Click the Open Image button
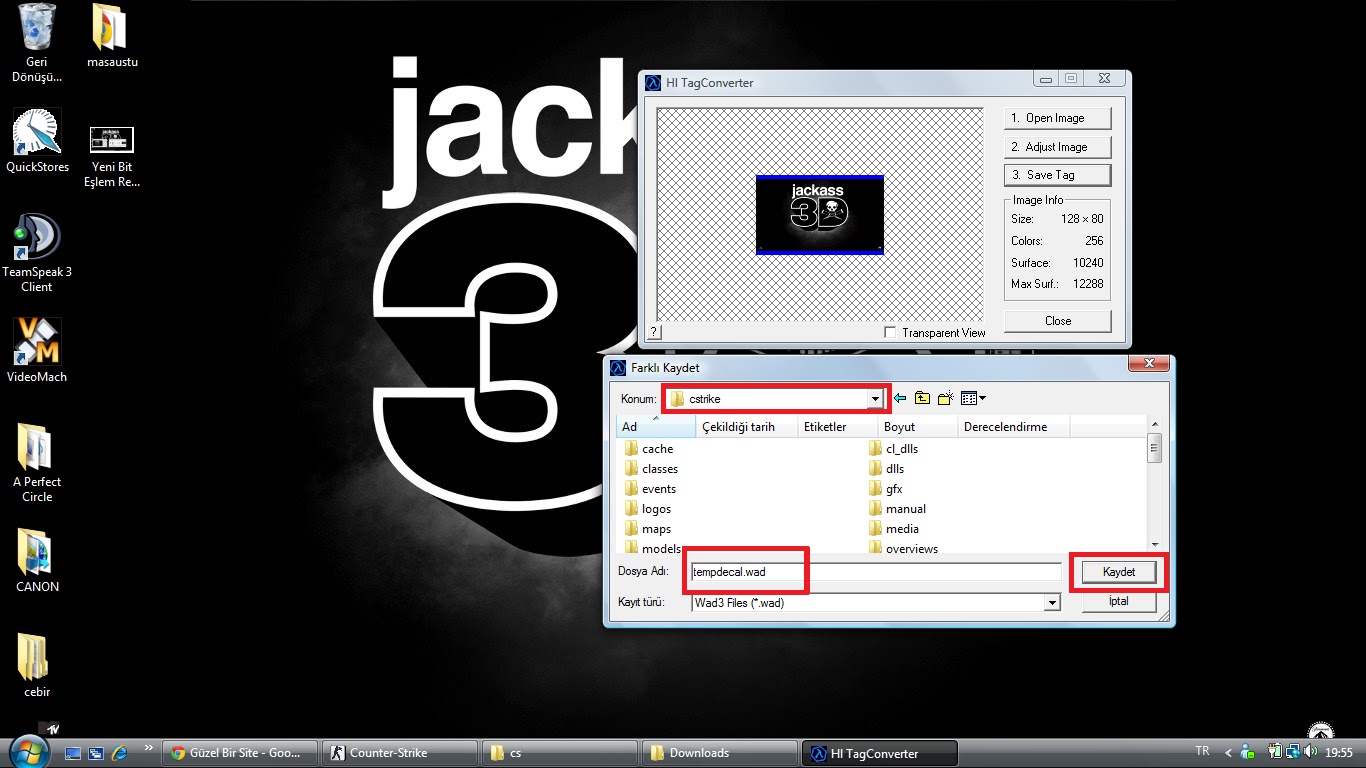The image size is (1366, 768). [1058, 118]
